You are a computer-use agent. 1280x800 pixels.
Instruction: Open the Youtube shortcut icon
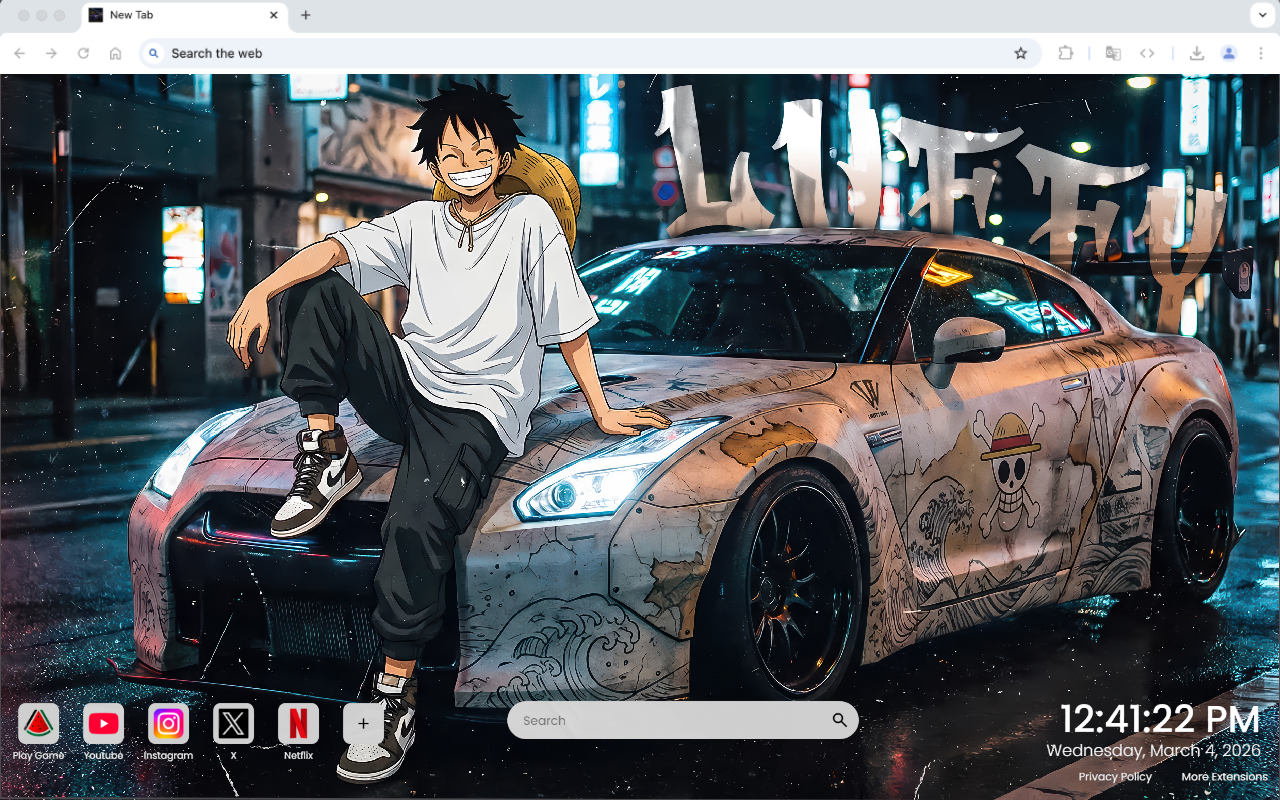tap(103, 724)
